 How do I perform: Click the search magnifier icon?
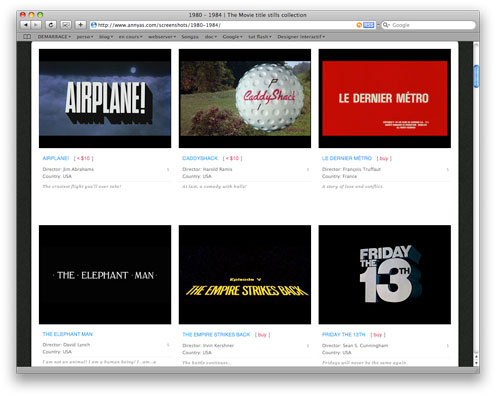(x=386, y=25)
